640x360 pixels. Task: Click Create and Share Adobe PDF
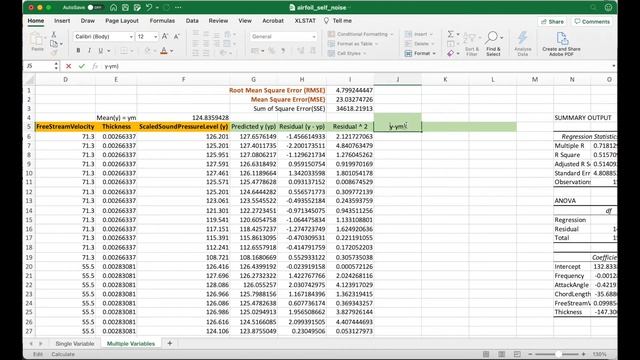point(562,44)
